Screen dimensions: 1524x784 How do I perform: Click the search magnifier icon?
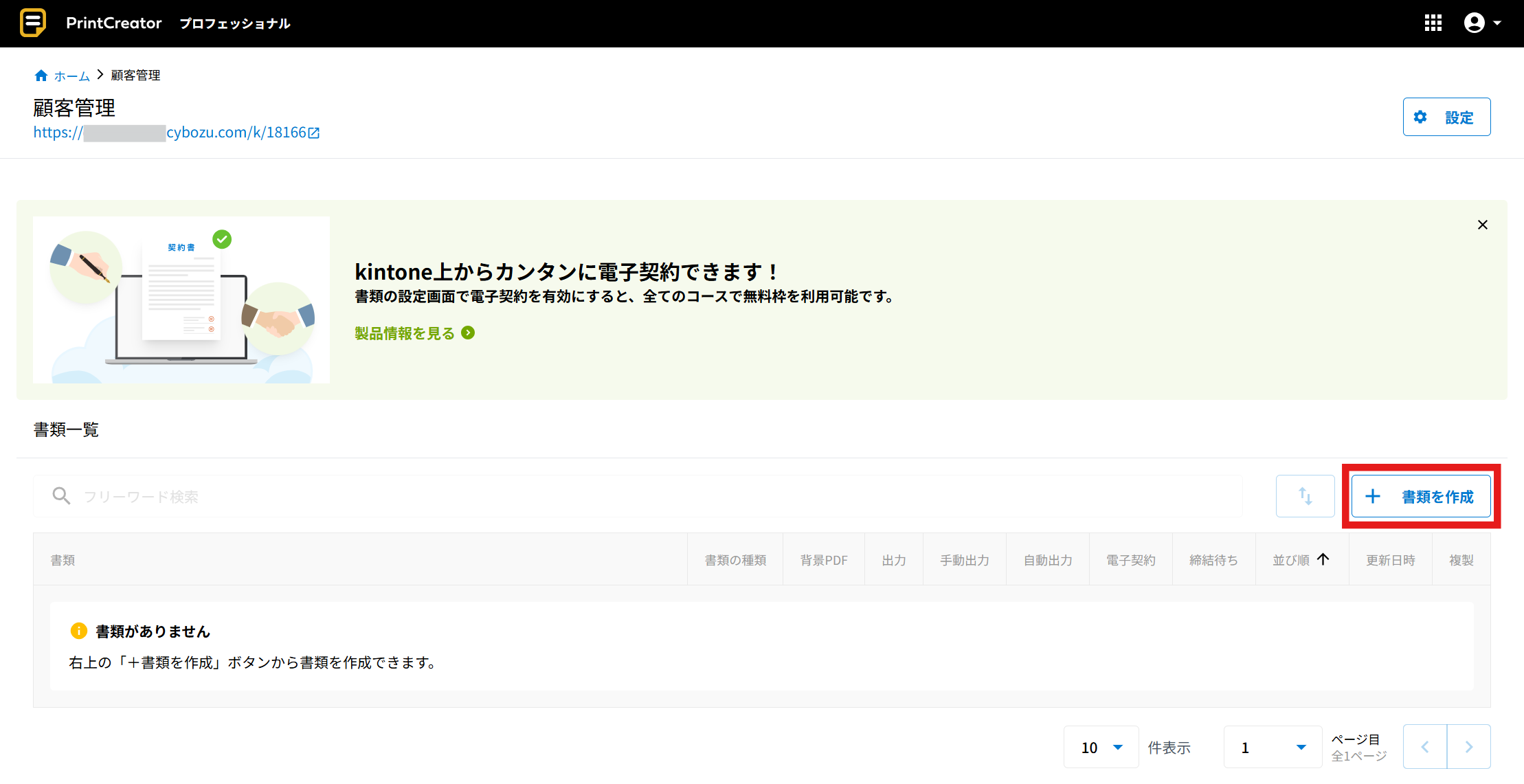pyautogui.click(x=61, y=495)
